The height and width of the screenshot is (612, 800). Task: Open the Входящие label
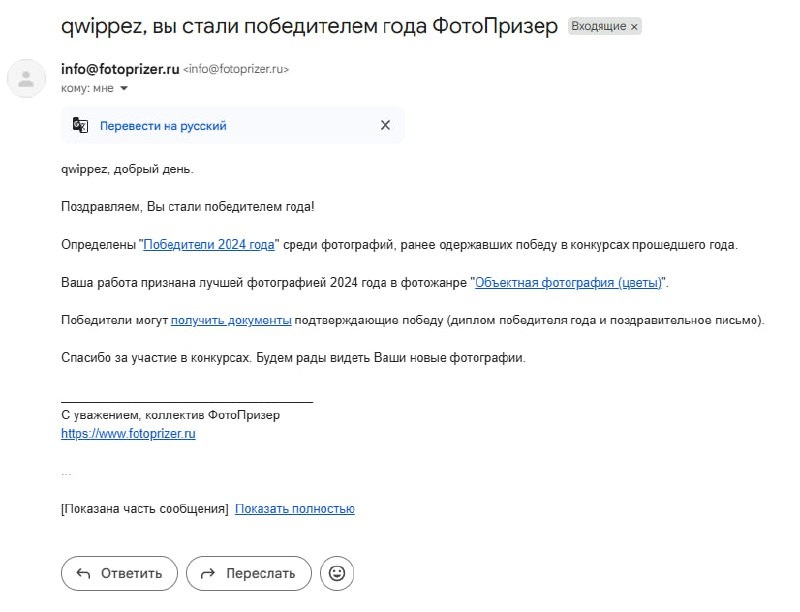(598, 26)
